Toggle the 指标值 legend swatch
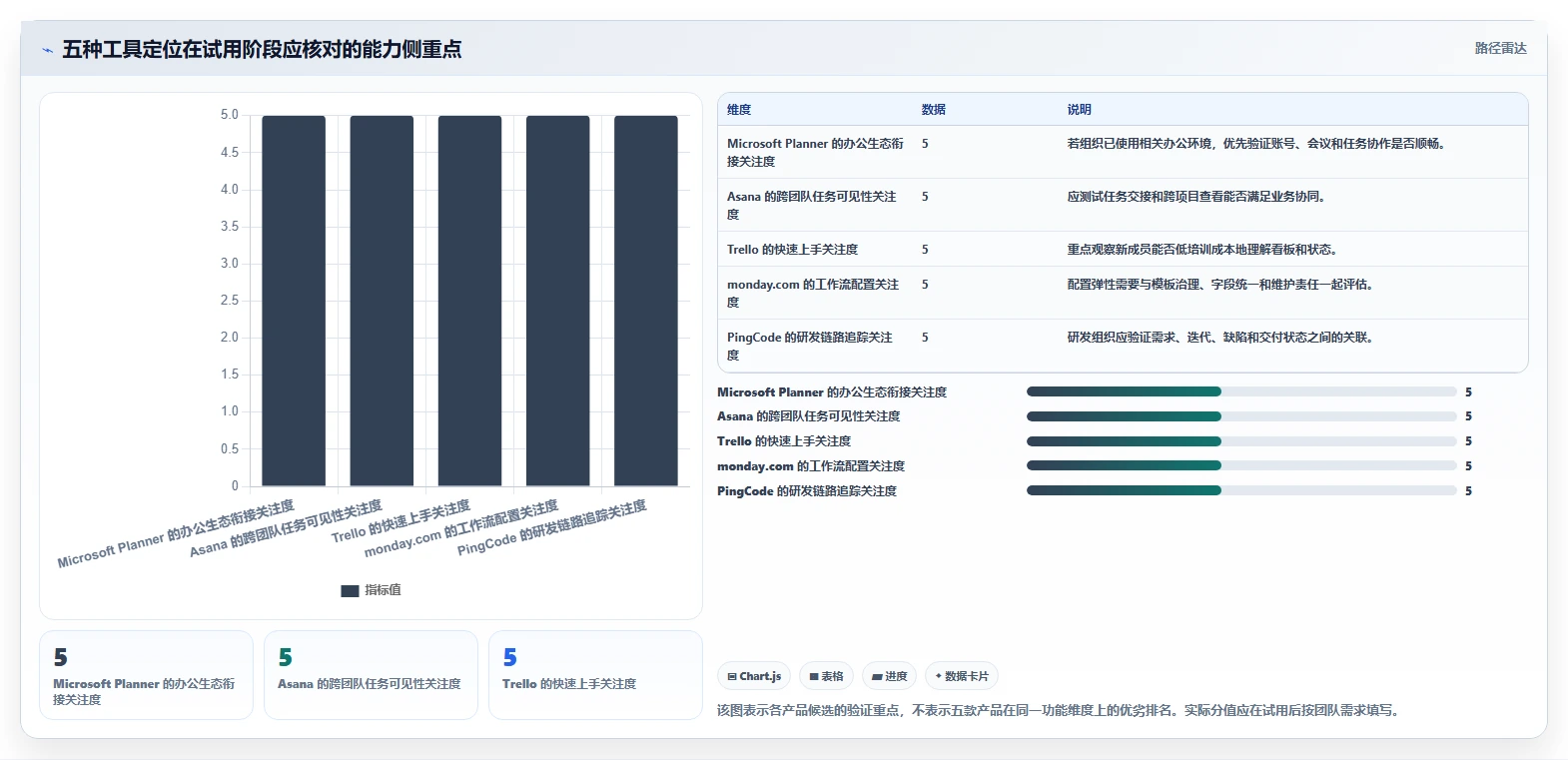This screenshot has width=1568, height=760. click(350, 590)
